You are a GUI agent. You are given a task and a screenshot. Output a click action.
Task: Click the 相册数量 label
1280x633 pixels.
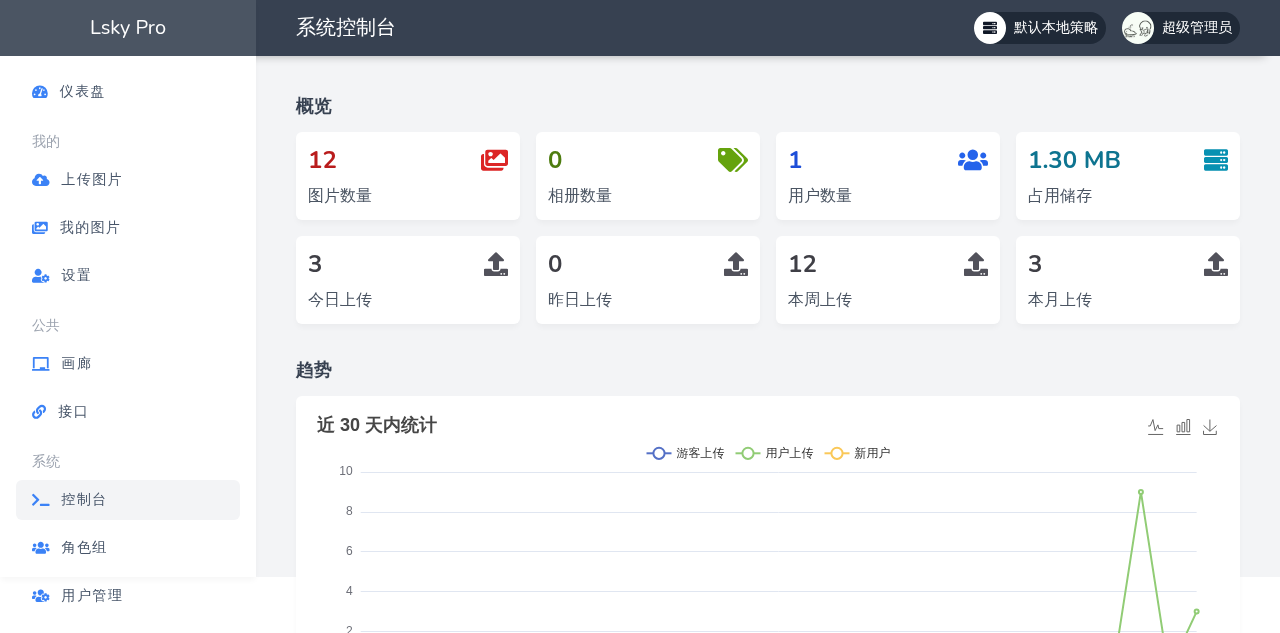tap(580, 196)
